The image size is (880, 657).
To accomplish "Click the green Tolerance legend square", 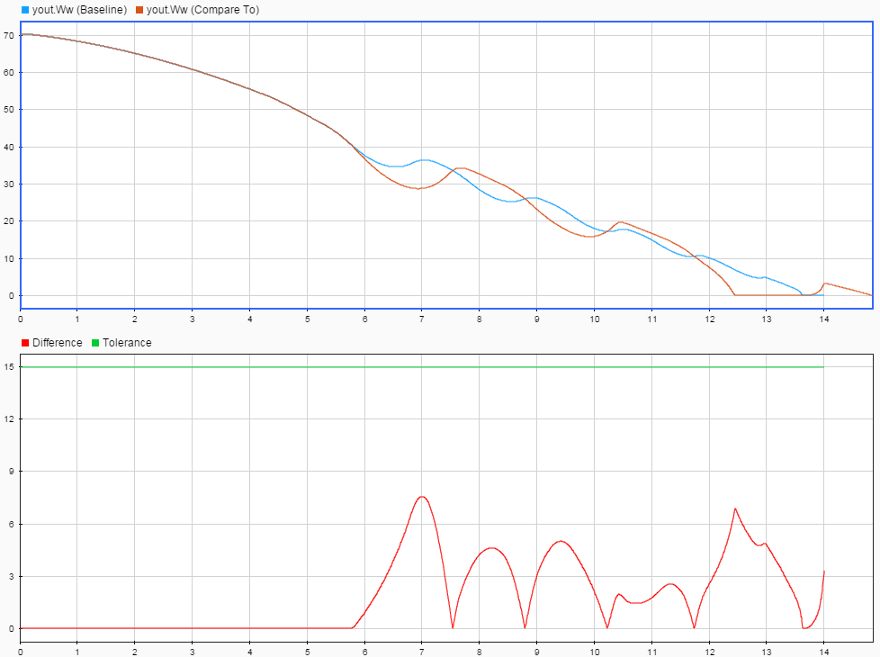I will pyautogui.click(x=95, y=343).
